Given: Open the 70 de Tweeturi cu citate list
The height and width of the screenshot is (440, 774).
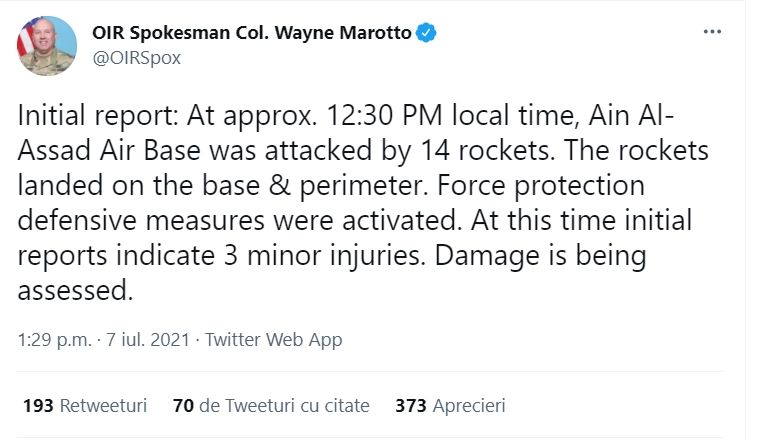Looking at the screenshot, I should (x=270, y=405).
